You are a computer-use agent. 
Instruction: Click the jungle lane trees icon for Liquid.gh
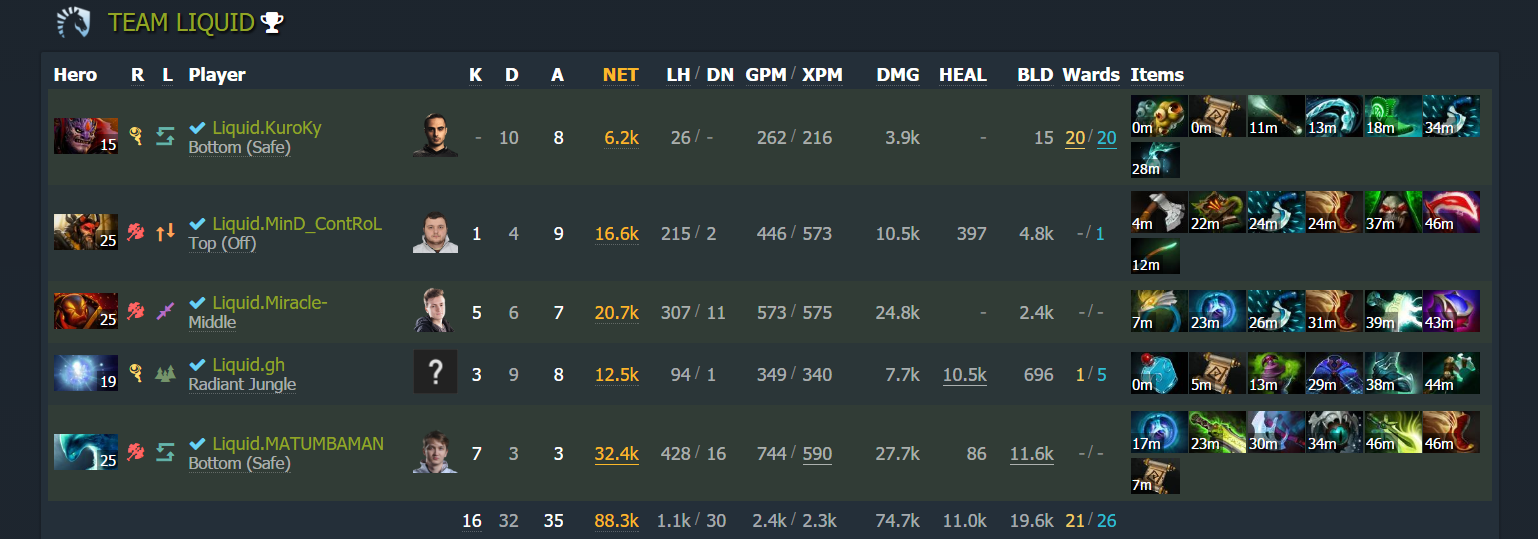[x=165, y=374]
